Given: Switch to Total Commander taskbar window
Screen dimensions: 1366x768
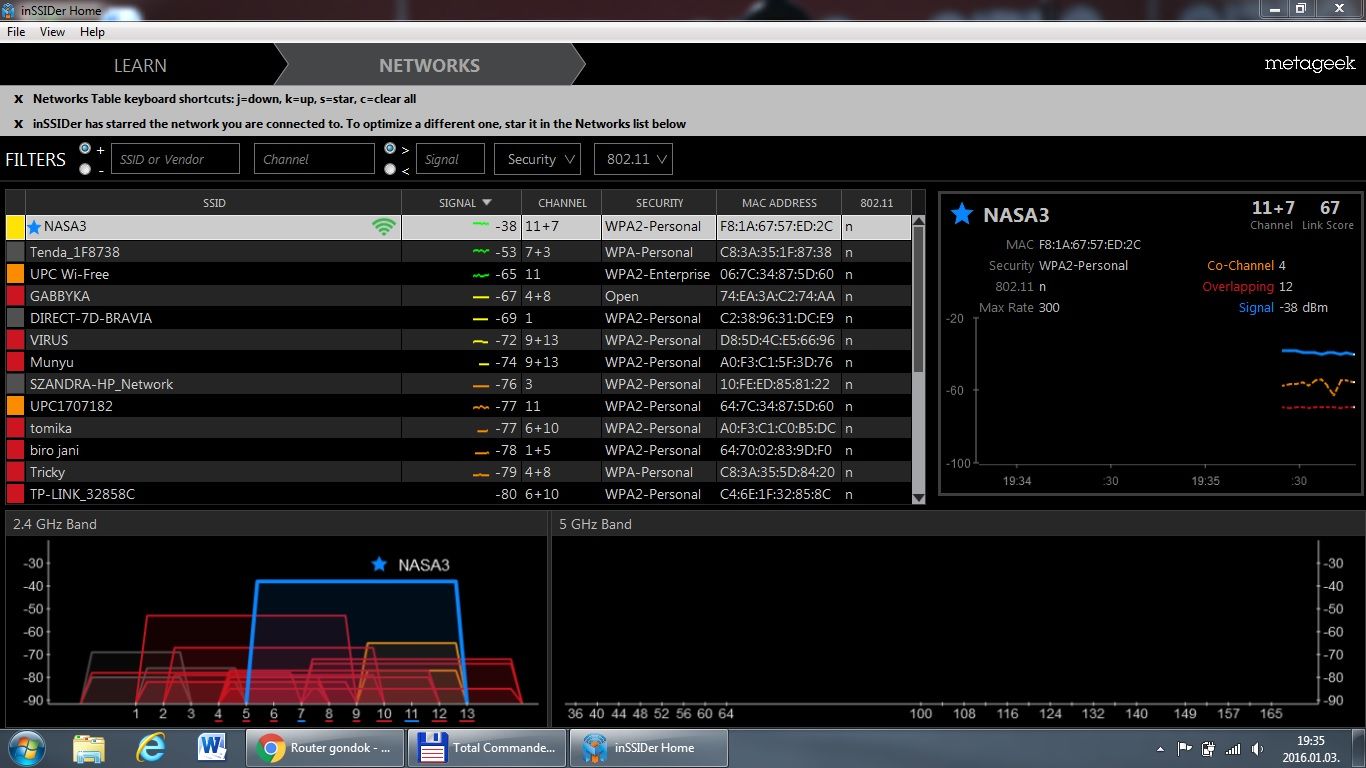Looking at the screenshot, I should tap(487, 747).
